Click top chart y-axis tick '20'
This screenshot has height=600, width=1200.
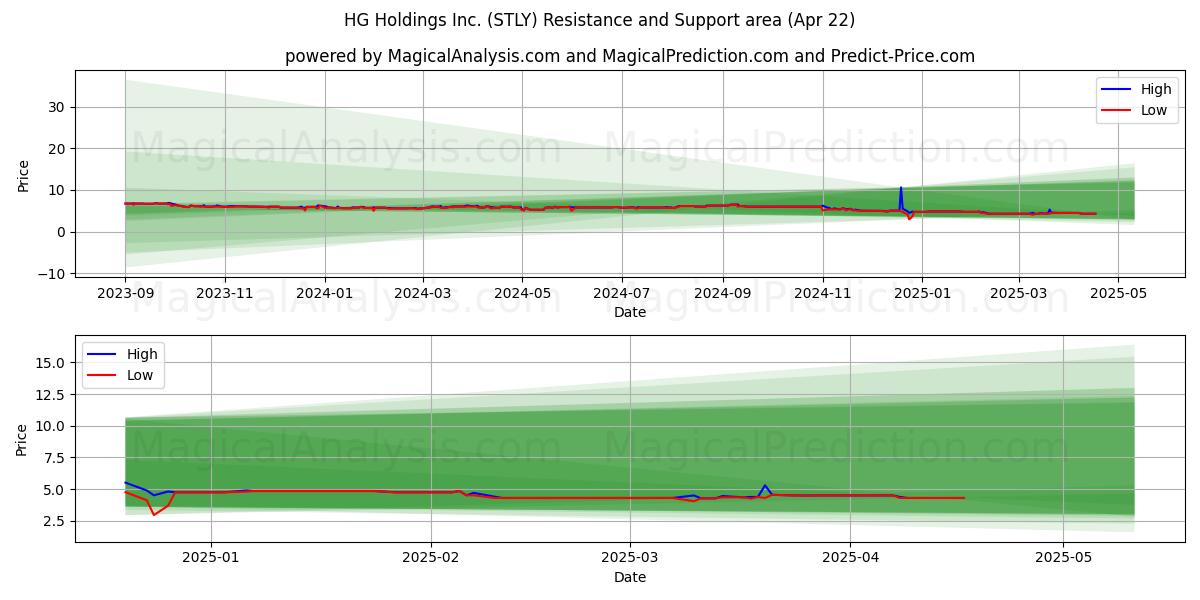(59, 149)
